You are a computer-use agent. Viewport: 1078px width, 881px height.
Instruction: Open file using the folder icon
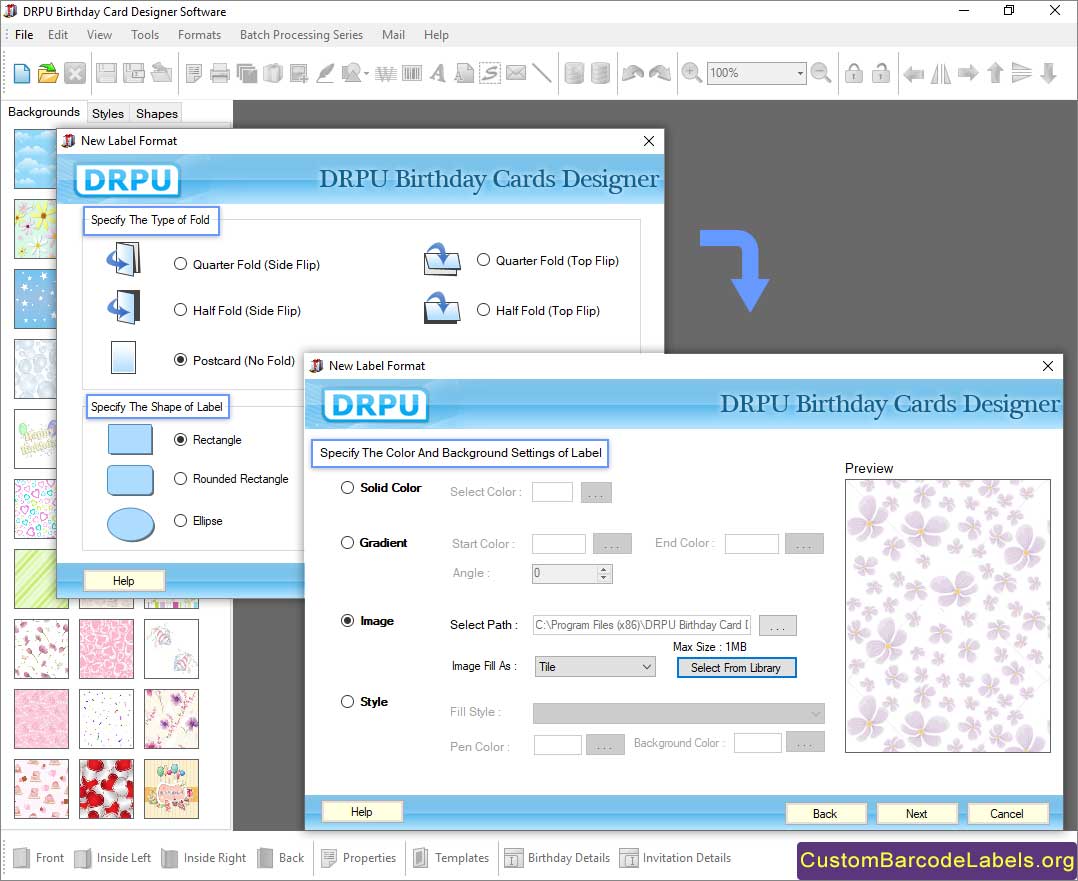[48, 73]
